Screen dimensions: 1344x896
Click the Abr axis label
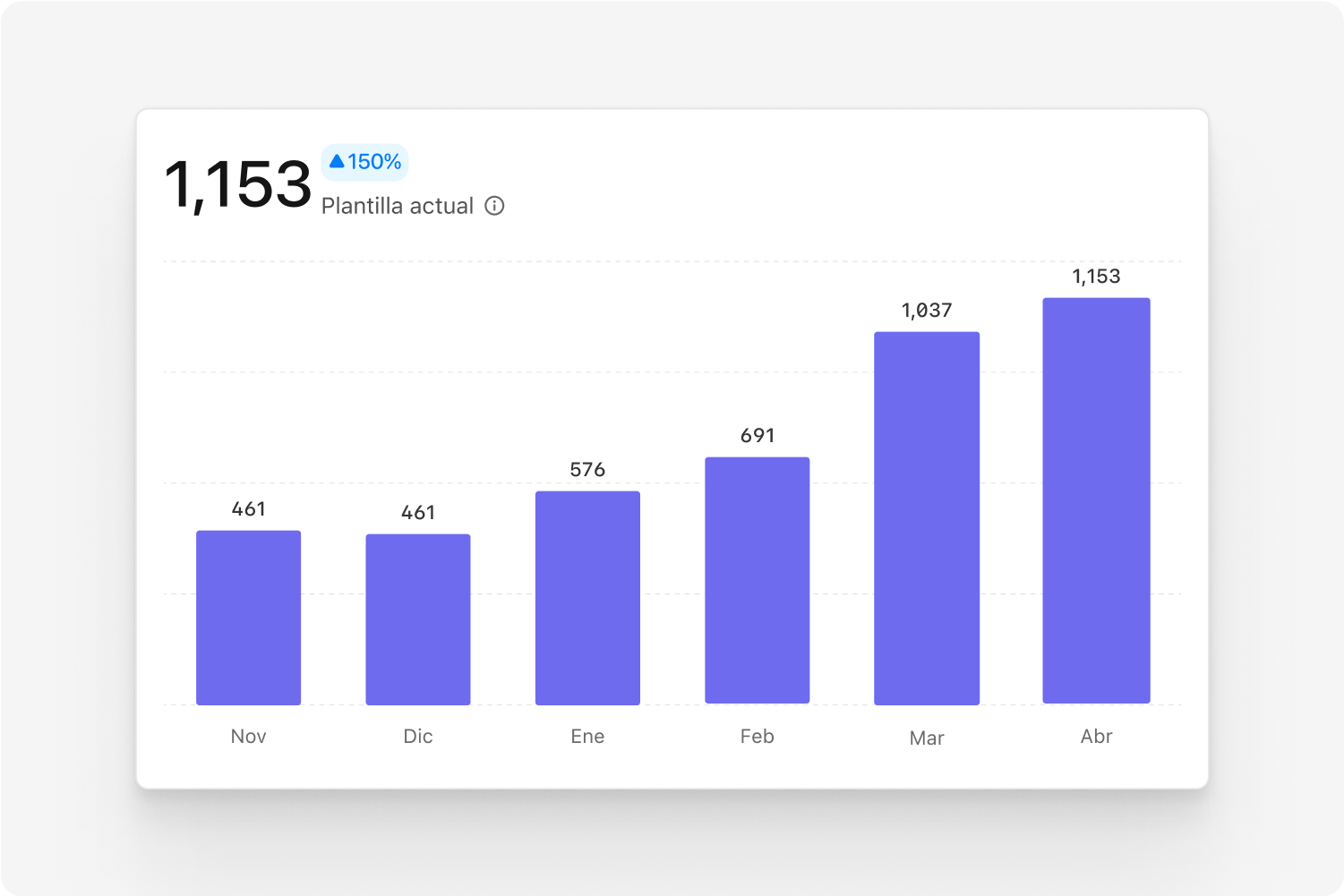pyautogui.click(x=1096, y=737)
